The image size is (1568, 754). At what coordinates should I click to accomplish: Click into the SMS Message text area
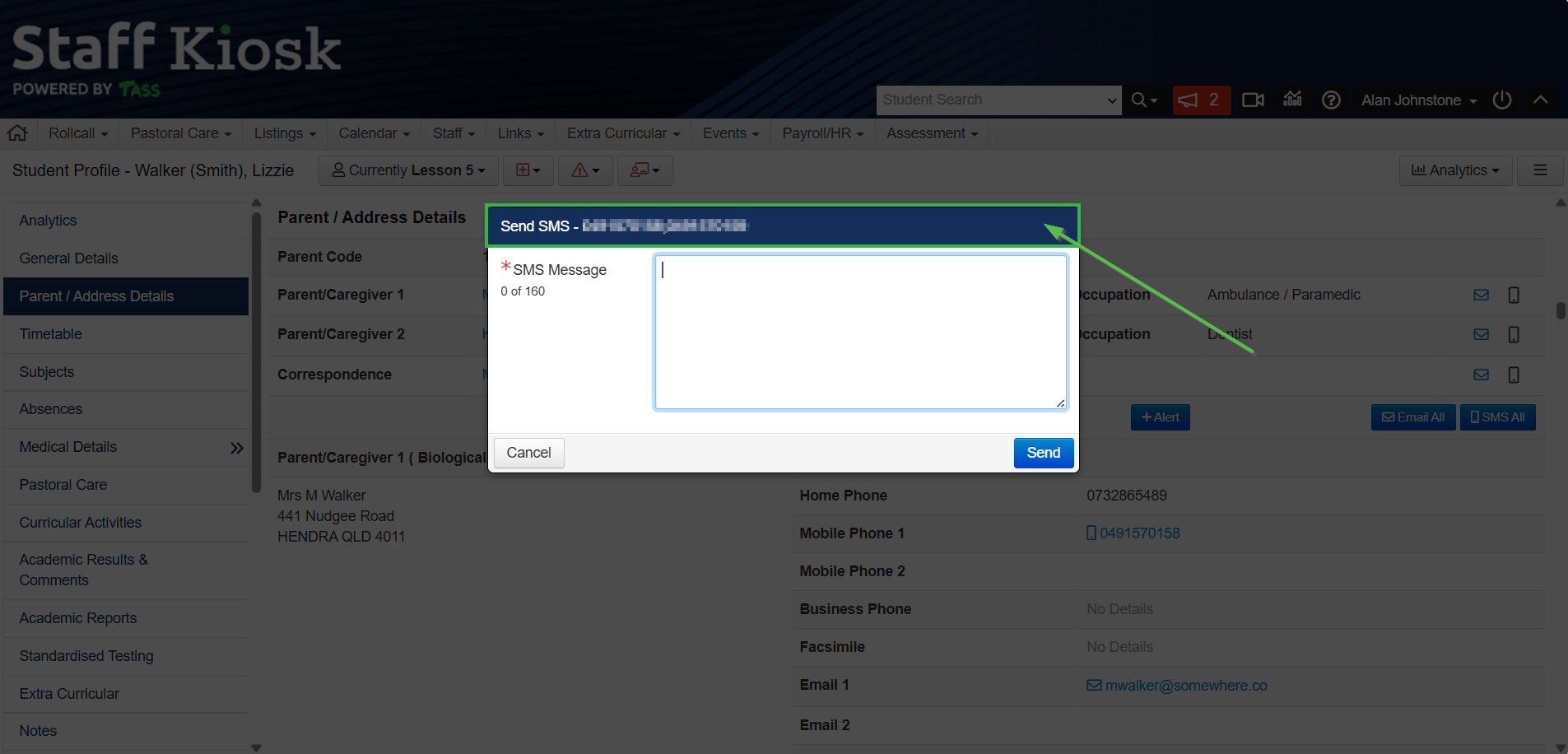click(x=860, y=332)
